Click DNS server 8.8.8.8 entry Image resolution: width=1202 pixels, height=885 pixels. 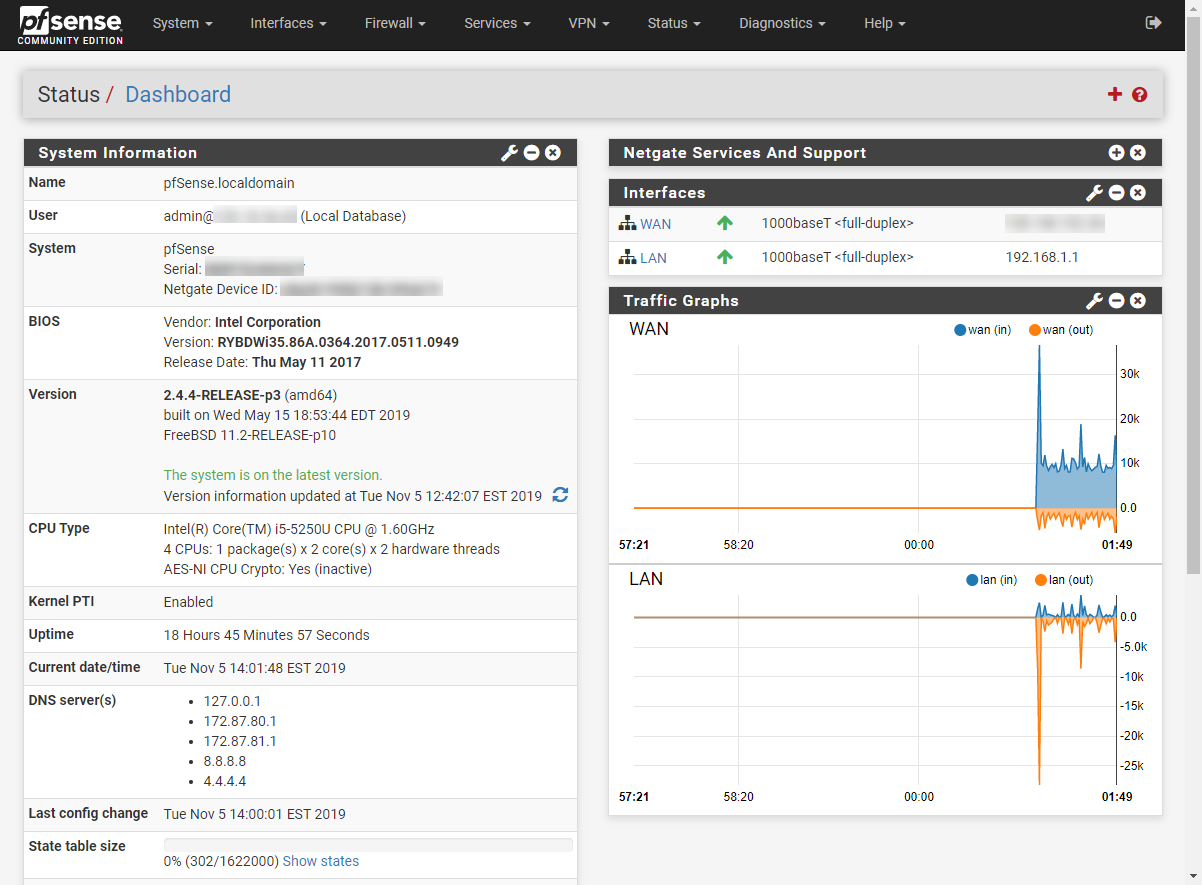tap(224, 761)
